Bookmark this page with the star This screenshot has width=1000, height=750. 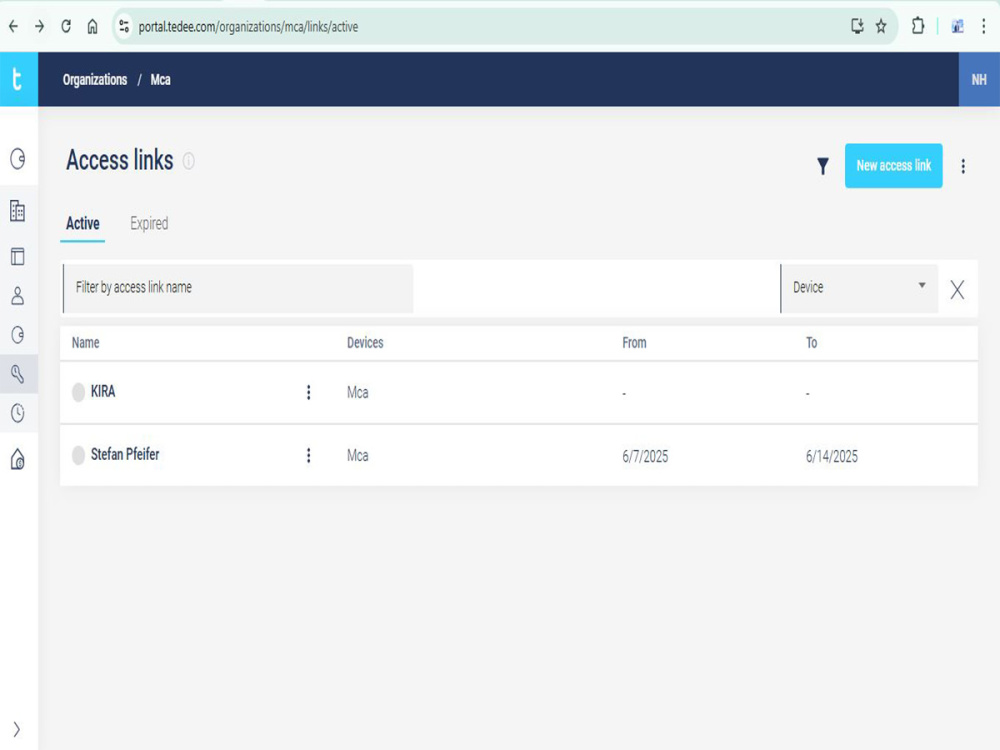click(x=881, y=26)
